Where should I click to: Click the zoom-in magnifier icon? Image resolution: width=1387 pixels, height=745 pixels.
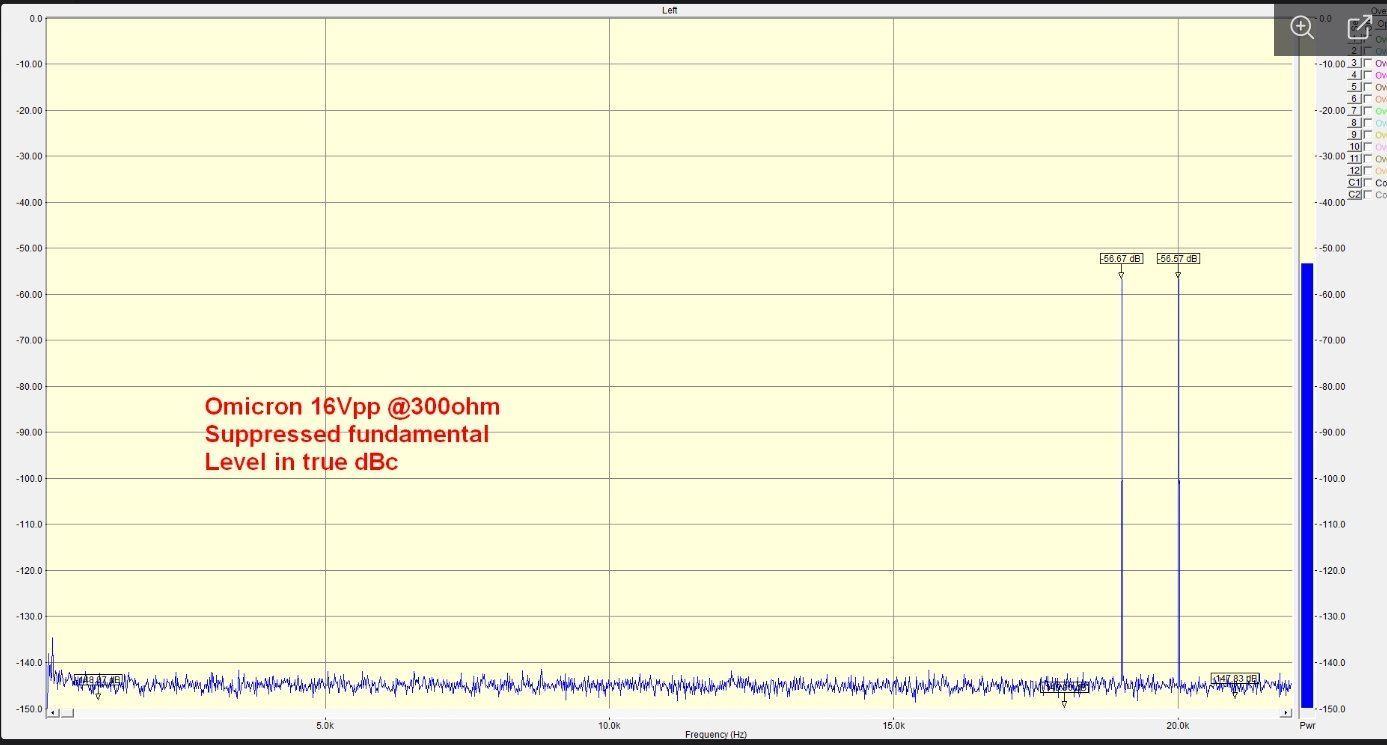[x=1301, y=28]
